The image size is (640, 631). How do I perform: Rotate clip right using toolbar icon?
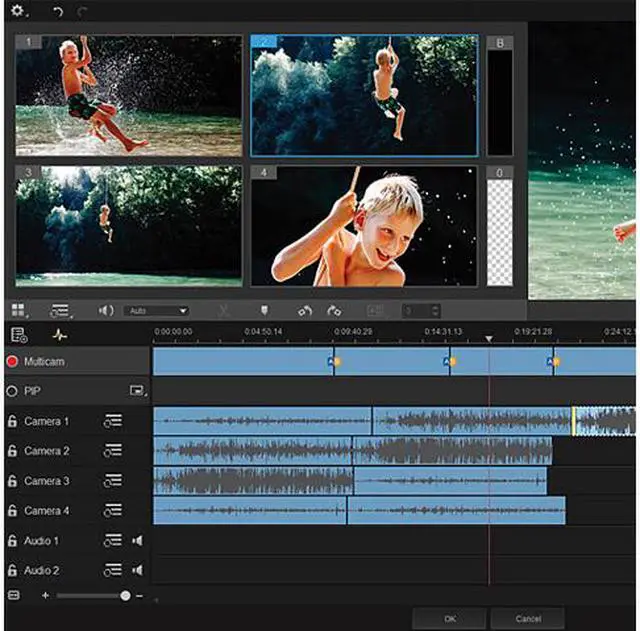point(334,311)
